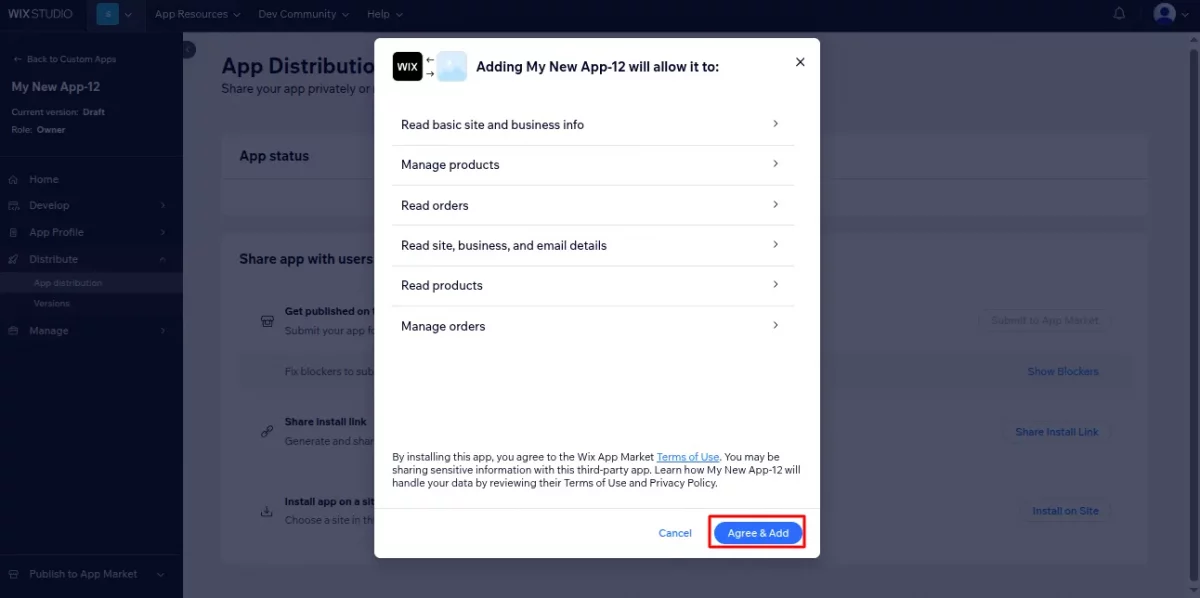Open the Terms of Use link
1200x598 pixels.
click(688, 457)
